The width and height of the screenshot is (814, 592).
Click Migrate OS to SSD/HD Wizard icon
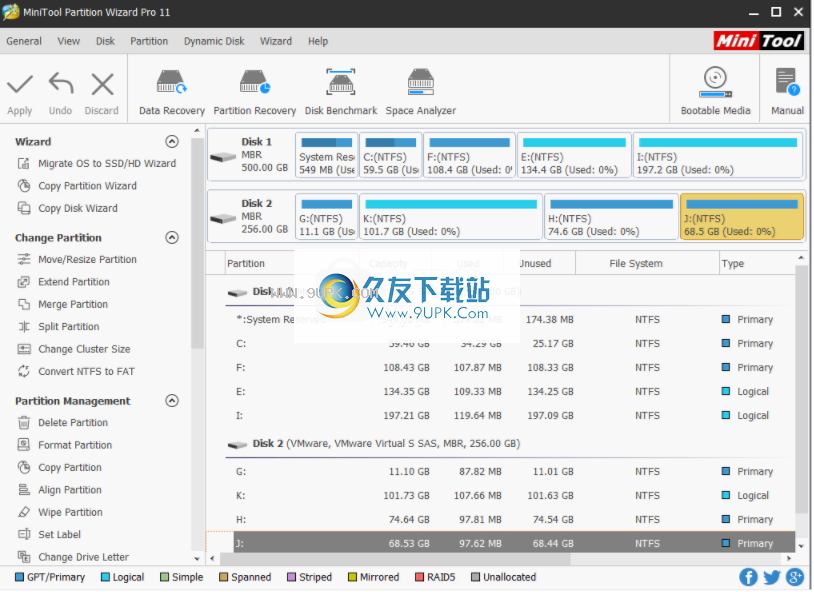click(24, 164)
